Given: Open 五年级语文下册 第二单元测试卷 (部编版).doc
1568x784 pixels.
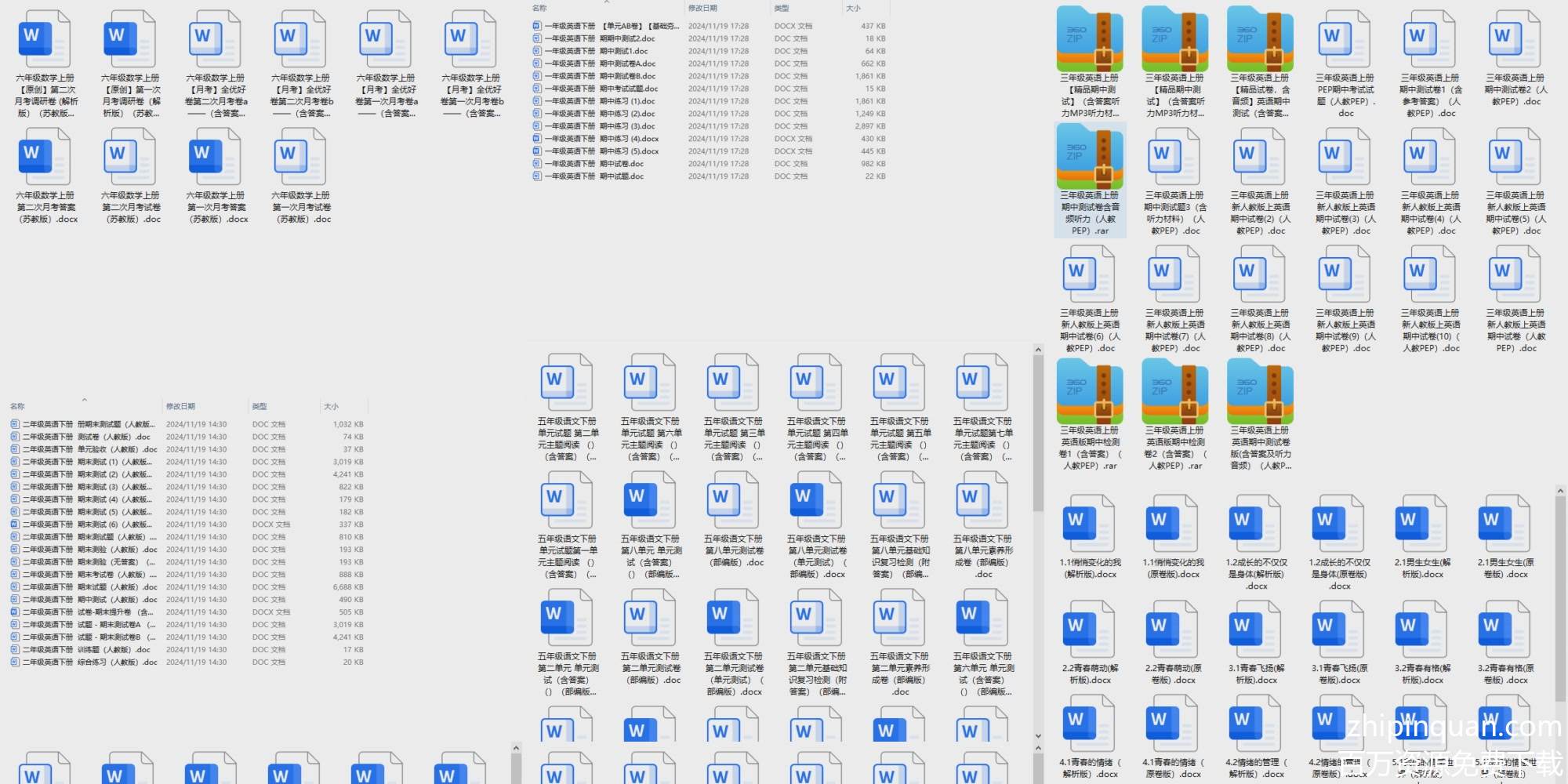Looking at the screenshot, I should [x=651, y=618].
